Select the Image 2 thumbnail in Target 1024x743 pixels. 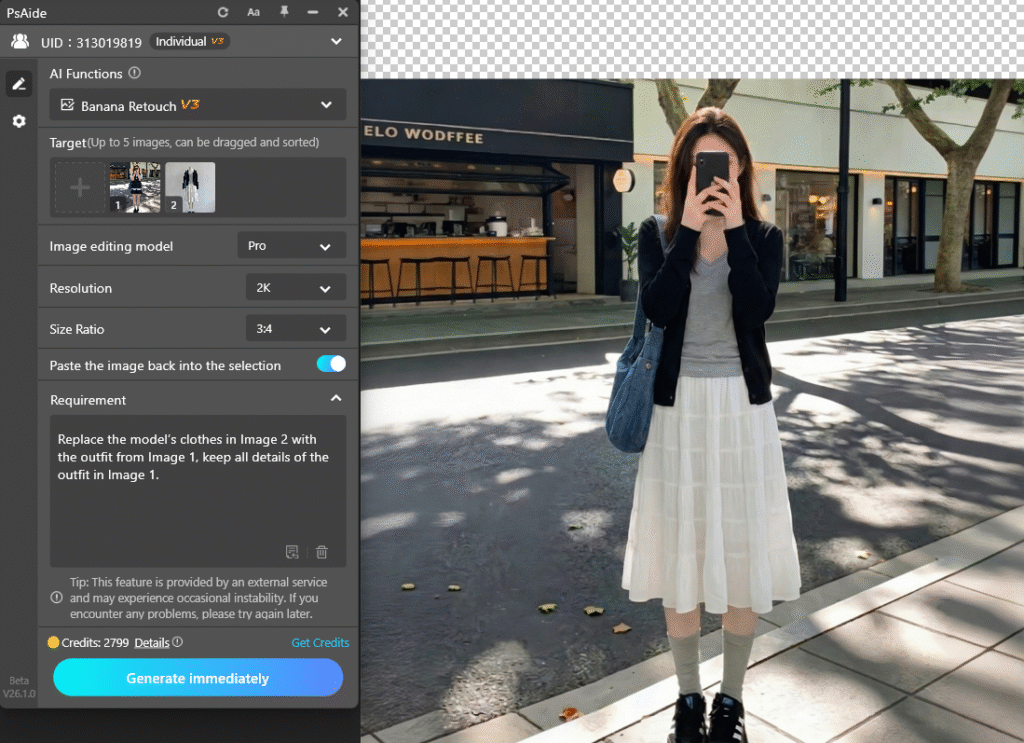point(189,187)
